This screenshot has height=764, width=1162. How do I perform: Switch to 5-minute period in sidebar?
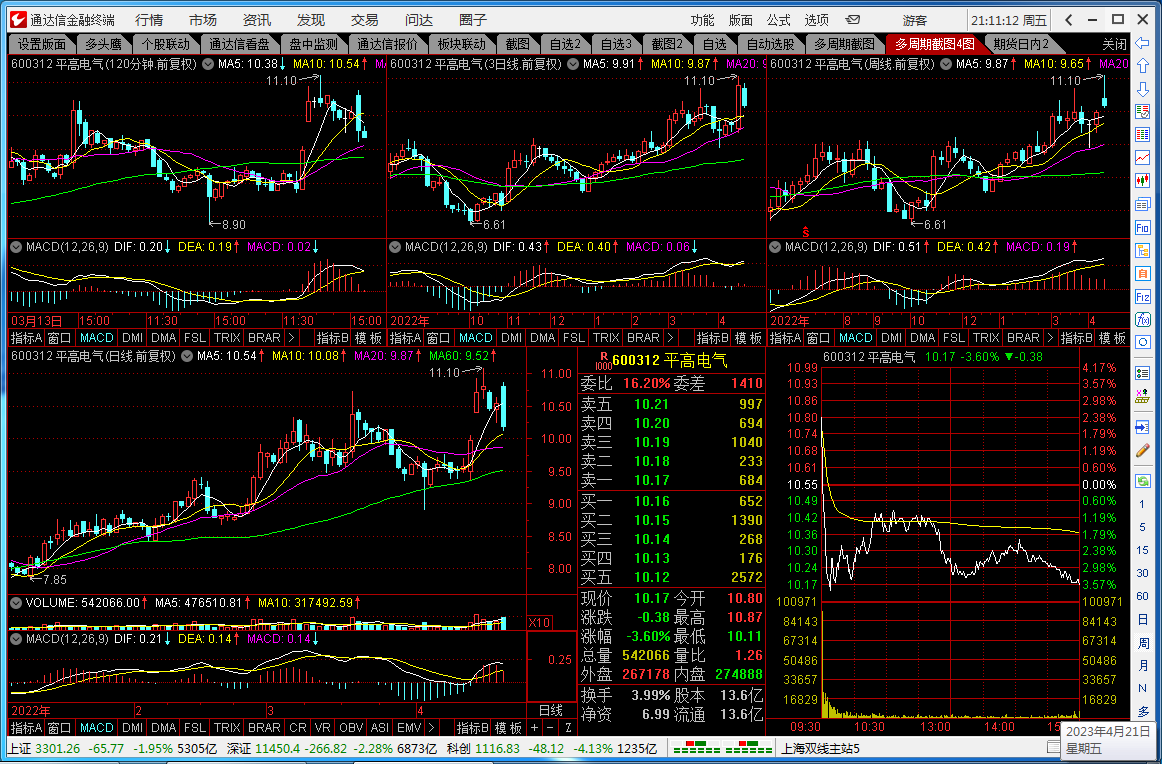tap(1142, 528)
